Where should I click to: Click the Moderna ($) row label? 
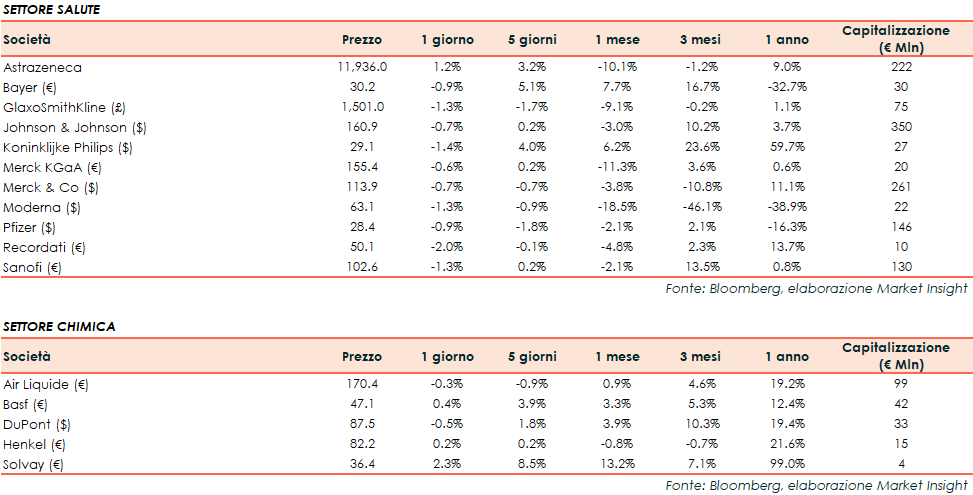tap(42, 207)
